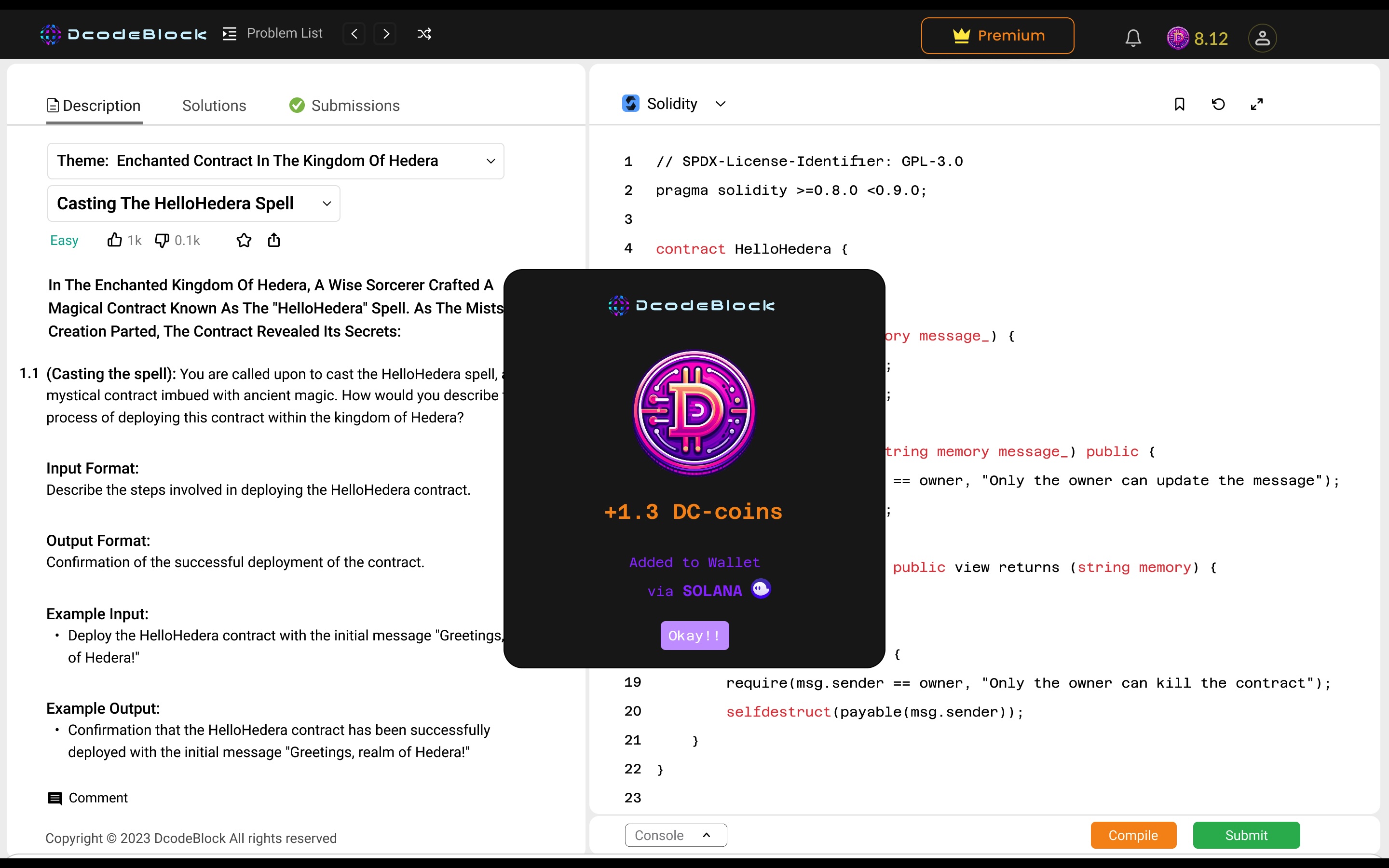
Task: Go to previous problem arrow
Action: [354, 34]
